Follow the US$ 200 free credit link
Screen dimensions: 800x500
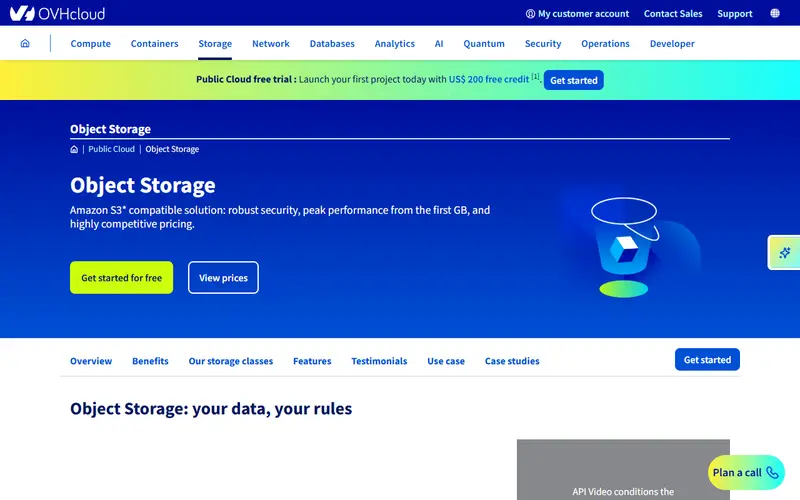click(x=489, y=79)
